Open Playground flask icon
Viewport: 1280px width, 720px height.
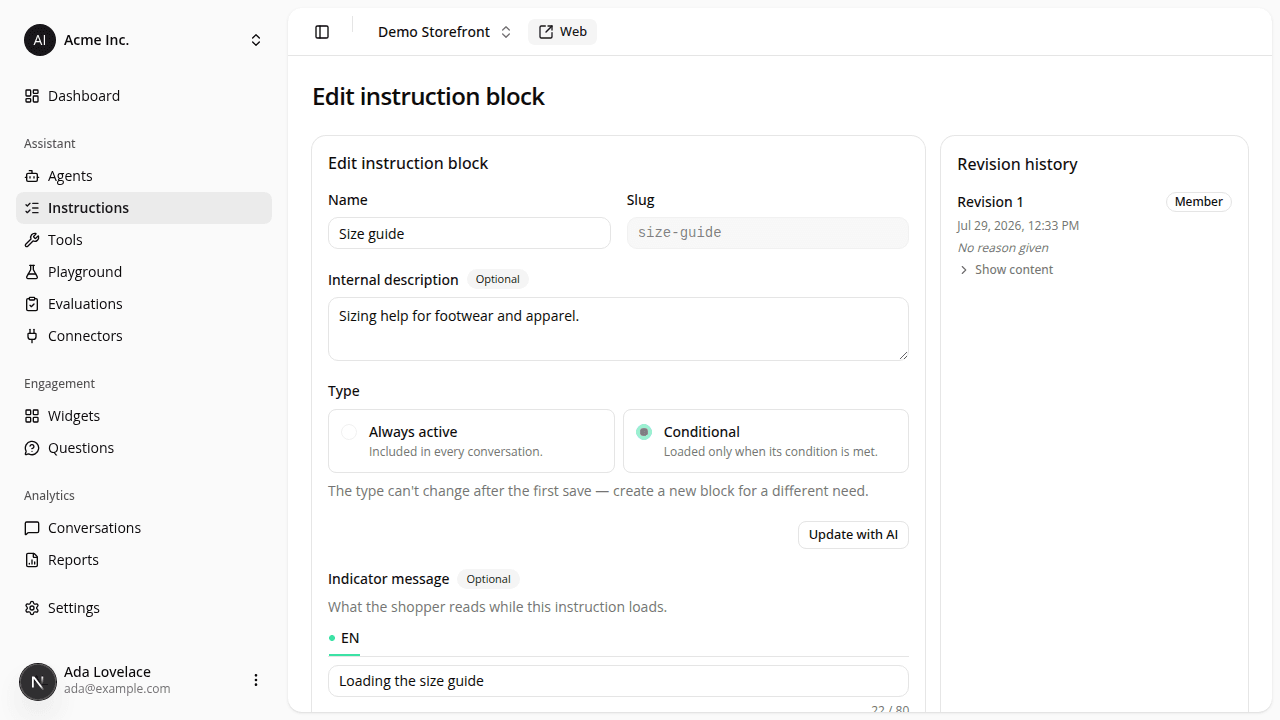click(32, 272)
